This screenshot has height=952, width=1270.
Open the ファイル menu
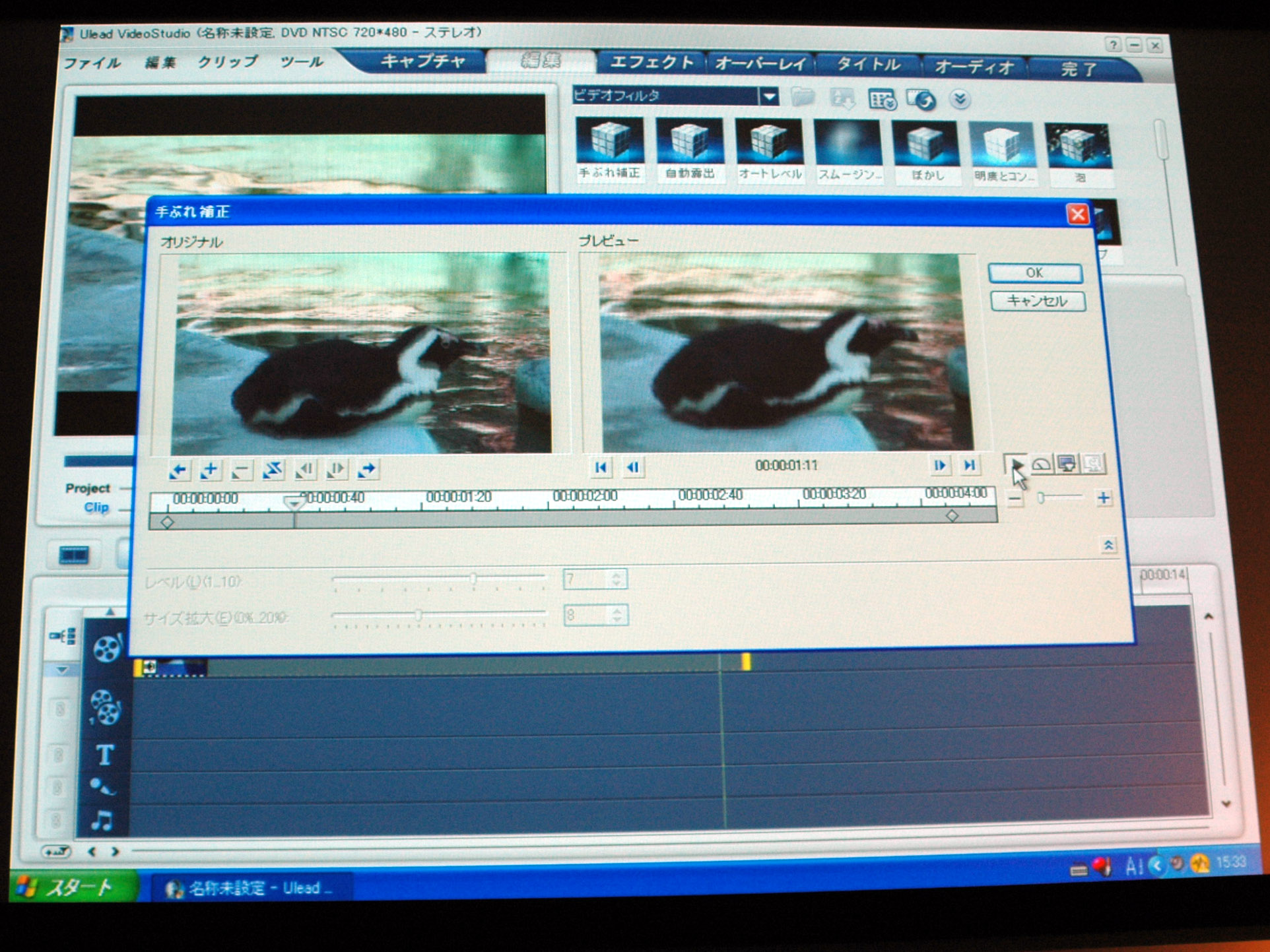pyautogui.click(x=92, y=63)
